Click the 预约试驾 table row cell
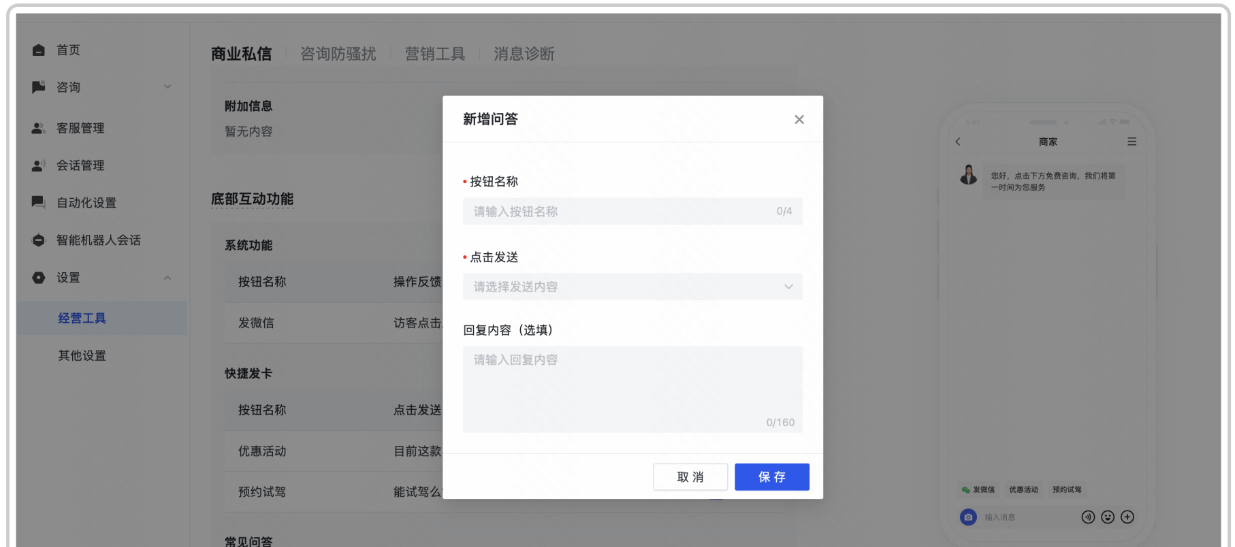1235x547 pixels. 262,491
